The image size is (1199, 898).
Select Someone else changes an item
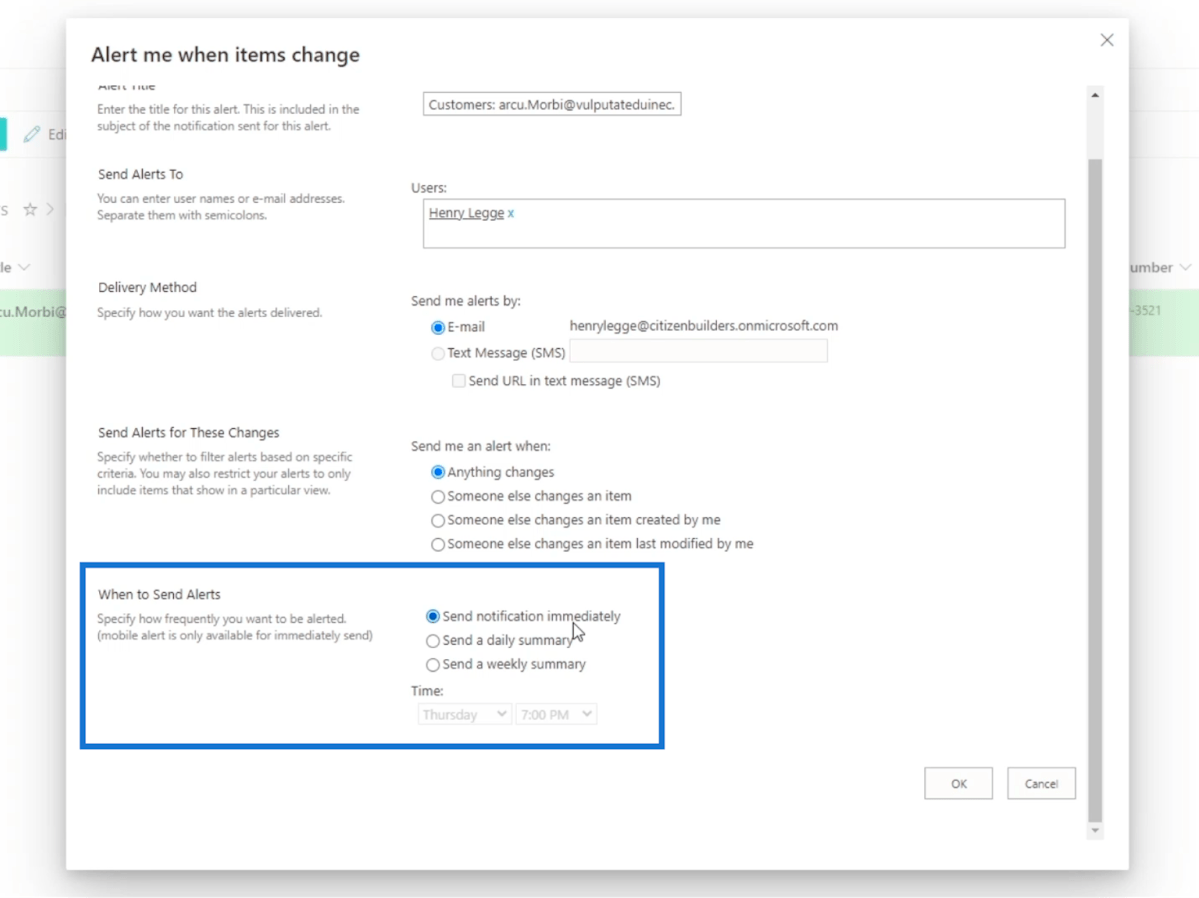pyautogui.click(x=437, y=496)
